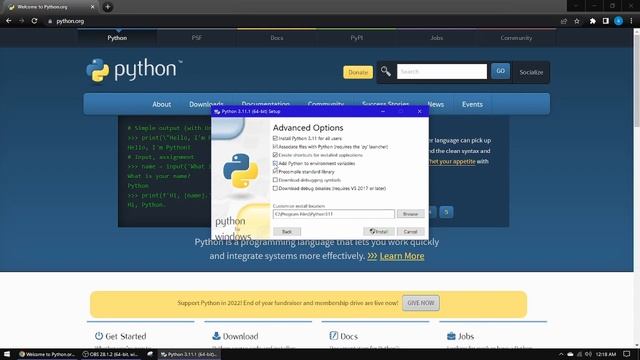
Task: Click the GIVE NOW button
Action: point(421,303)
